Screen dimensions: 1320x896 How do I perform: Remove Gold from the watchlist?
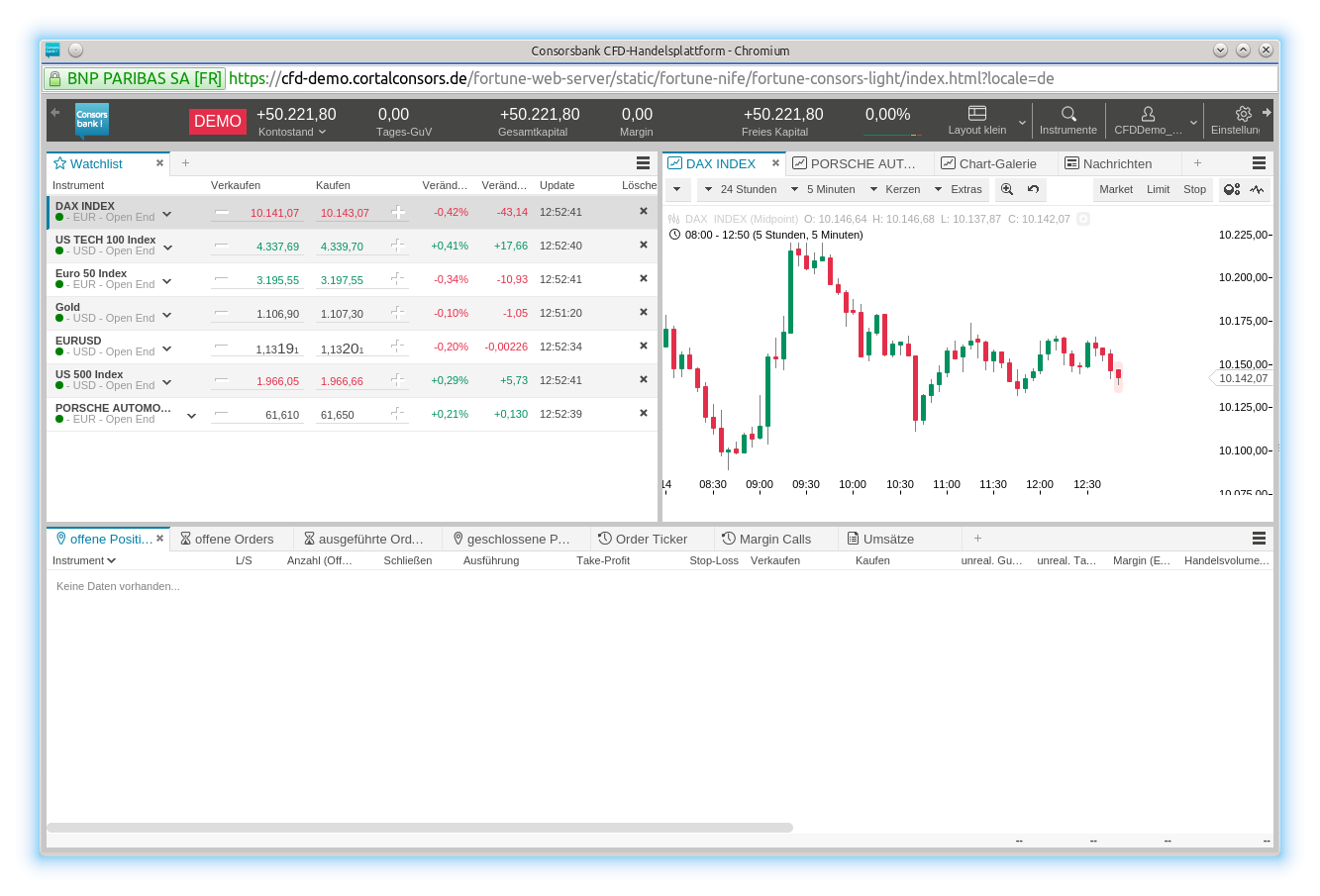pyautogui.click(x=643, y=312)
